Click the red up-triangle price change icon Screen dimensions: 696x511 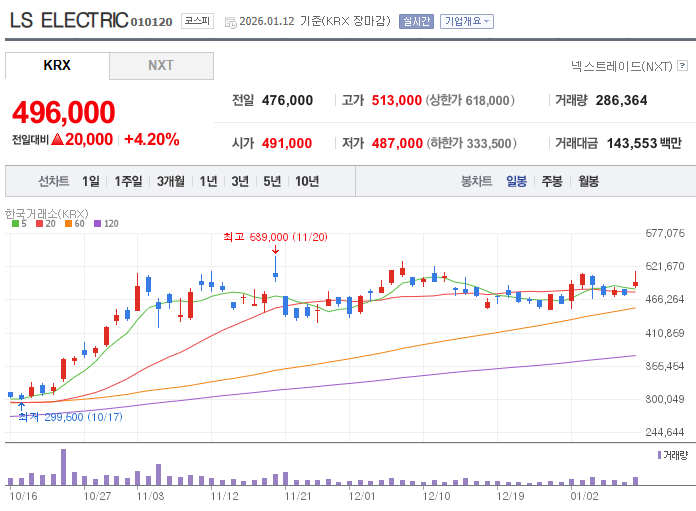(x=57, y=139)
